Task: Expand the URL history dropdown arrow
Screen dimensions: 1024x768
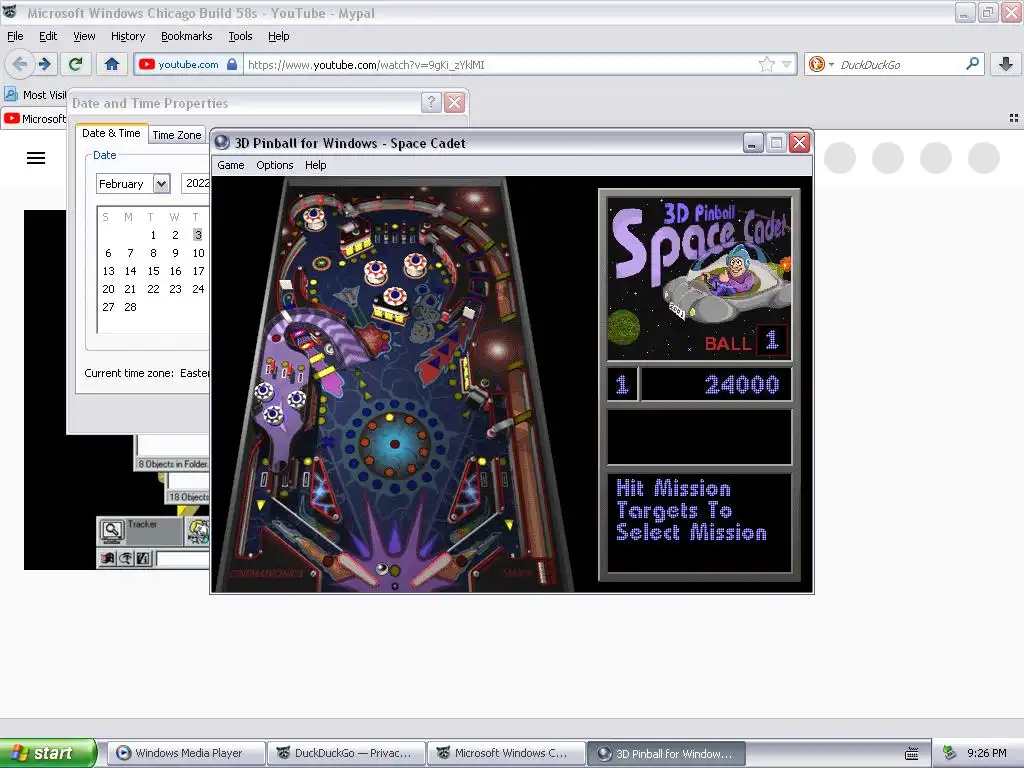Action: [x=786, y=64]
